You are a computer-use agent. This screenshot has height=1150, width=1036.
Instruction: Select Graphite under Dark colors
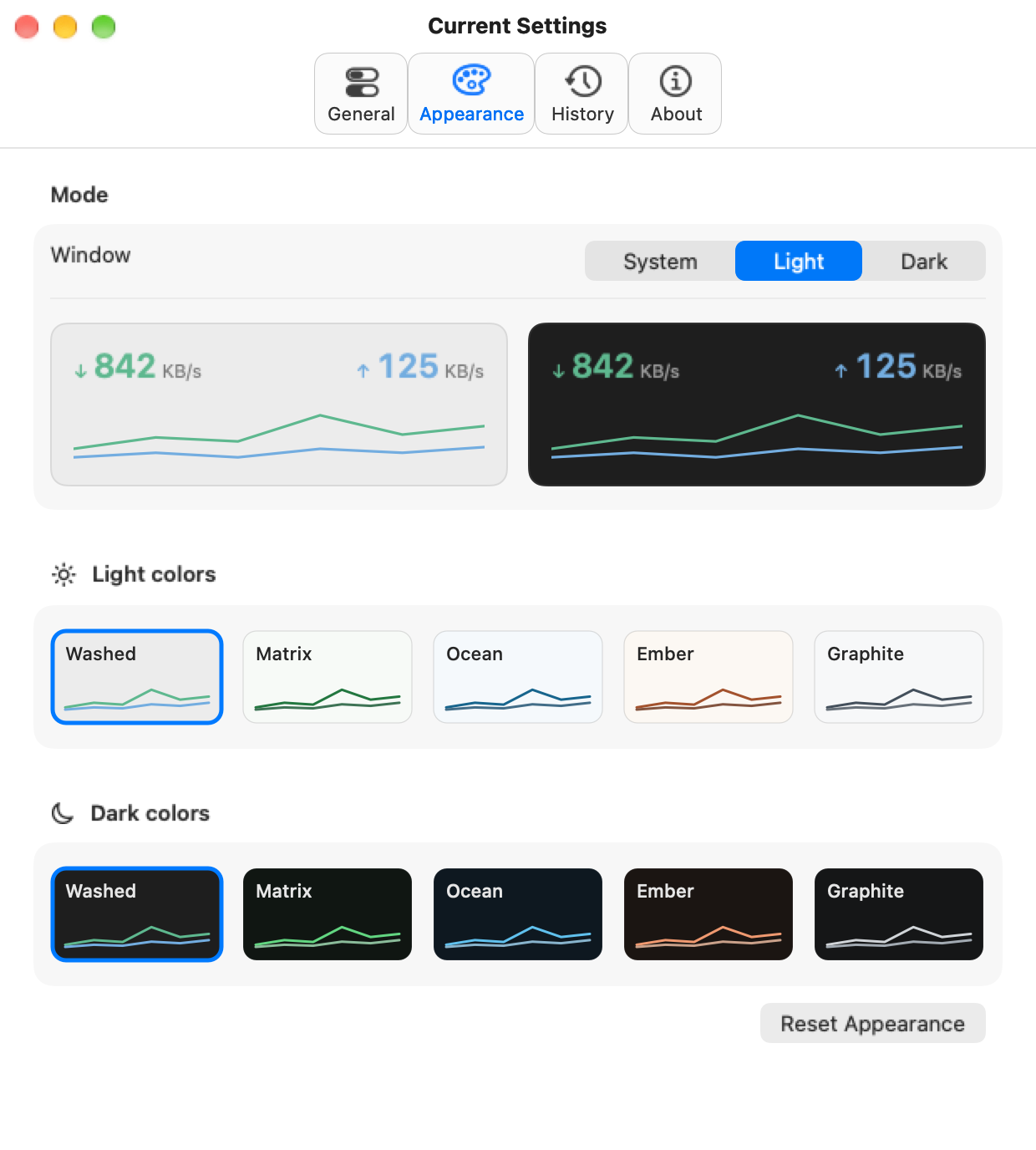[x=899, y=914]
